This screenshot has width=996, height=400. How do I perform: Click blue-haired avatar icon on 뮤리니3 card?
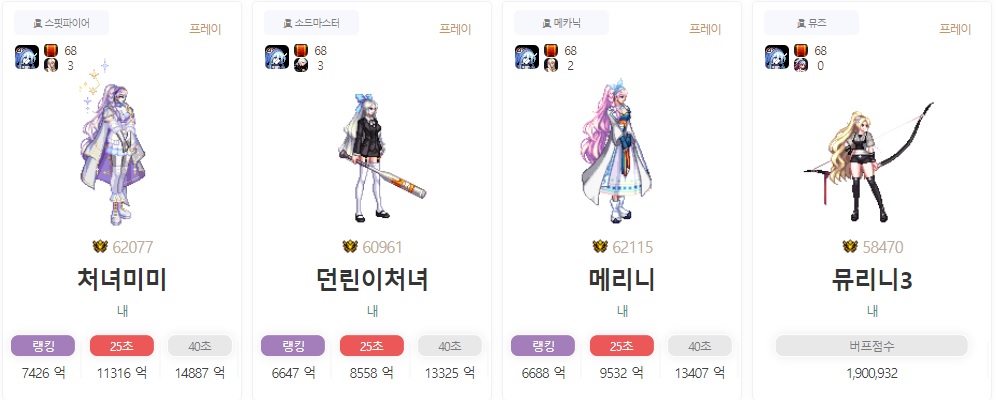[777, 57]
